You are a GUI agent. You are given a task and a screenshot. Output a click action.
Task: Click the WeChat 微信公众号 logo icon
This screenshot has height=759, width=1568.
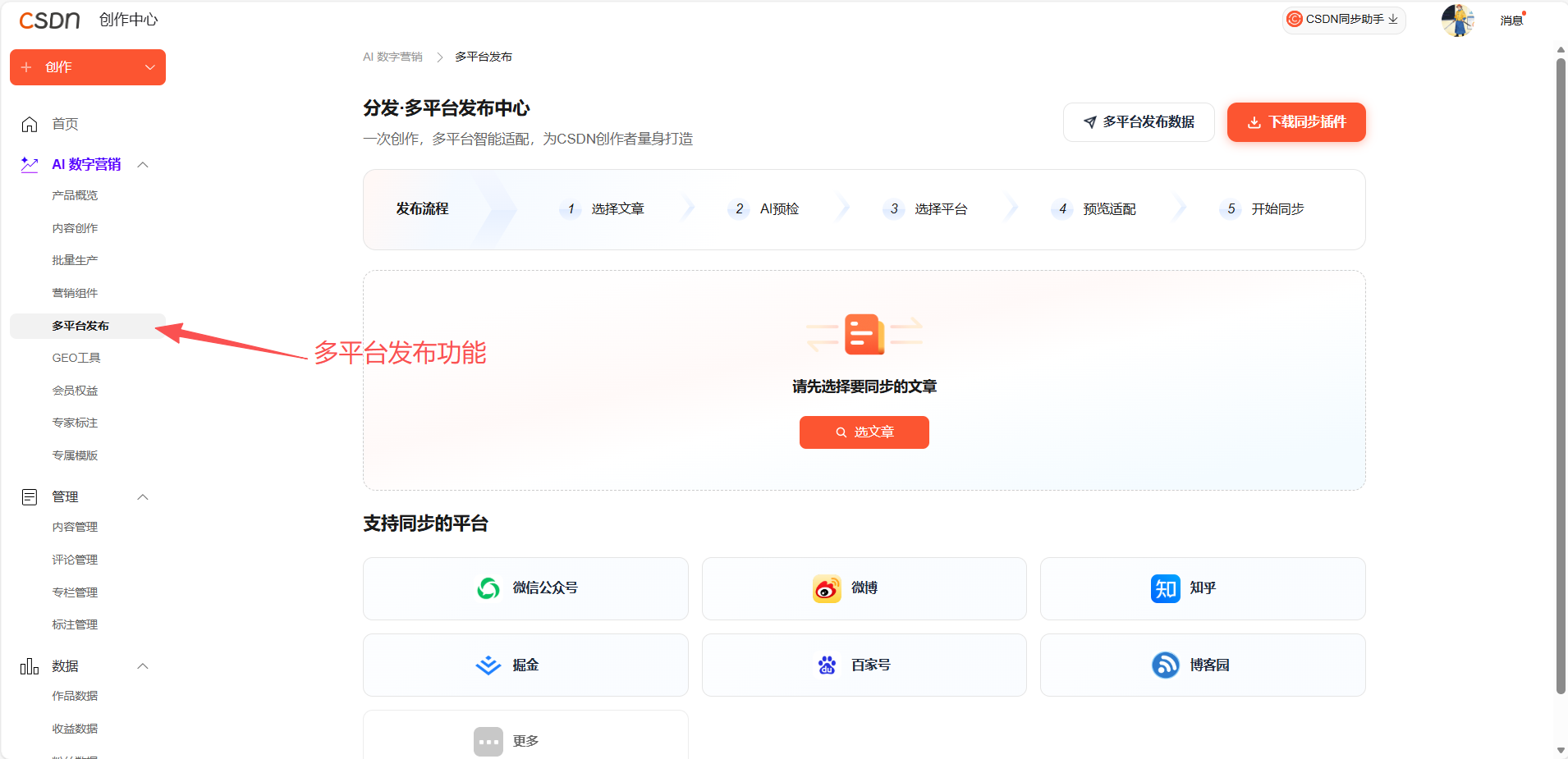pyautogui.click(x=488, y=588)
